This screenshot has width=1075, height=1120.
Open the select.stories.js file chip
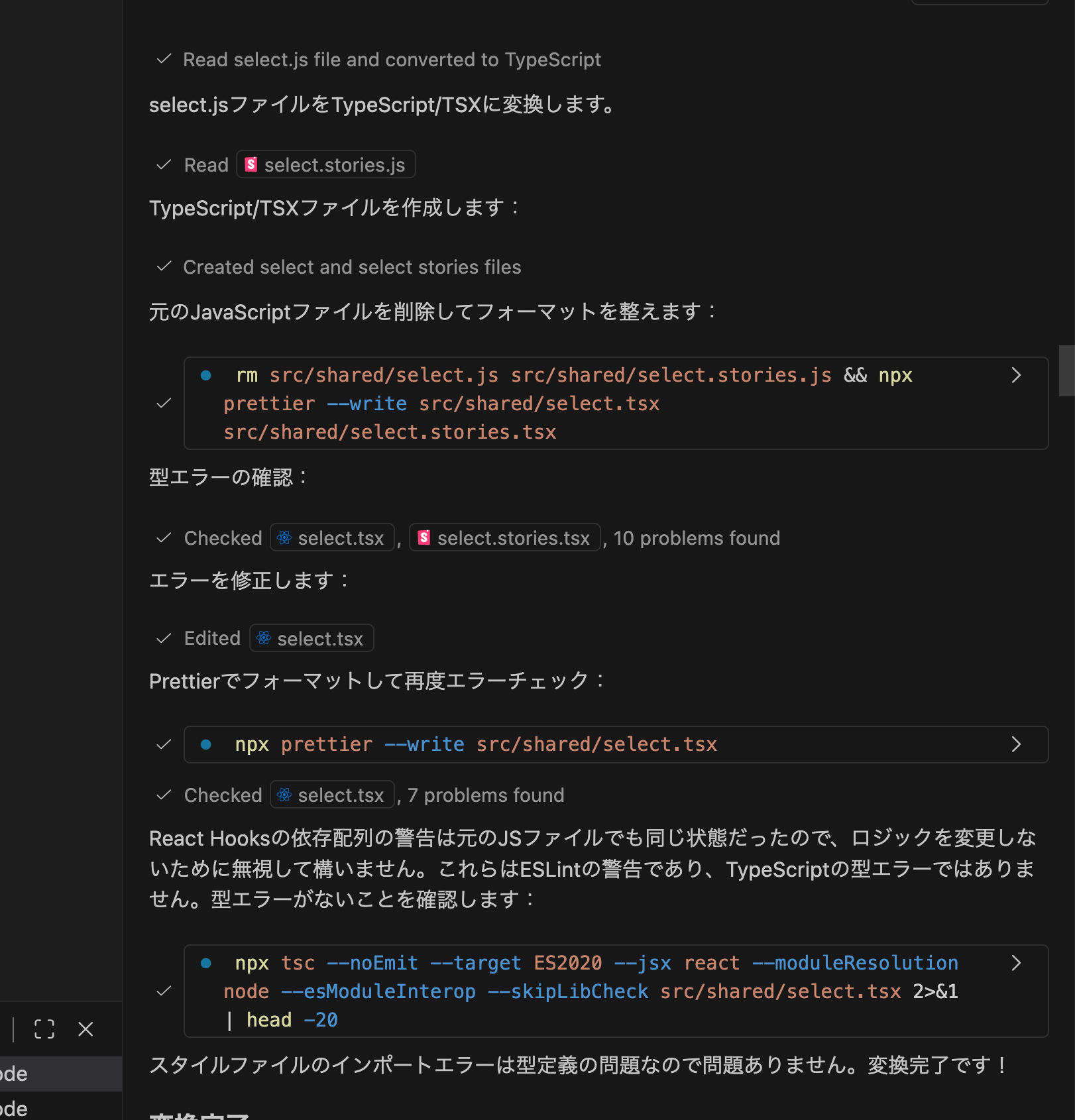point(326,165)
